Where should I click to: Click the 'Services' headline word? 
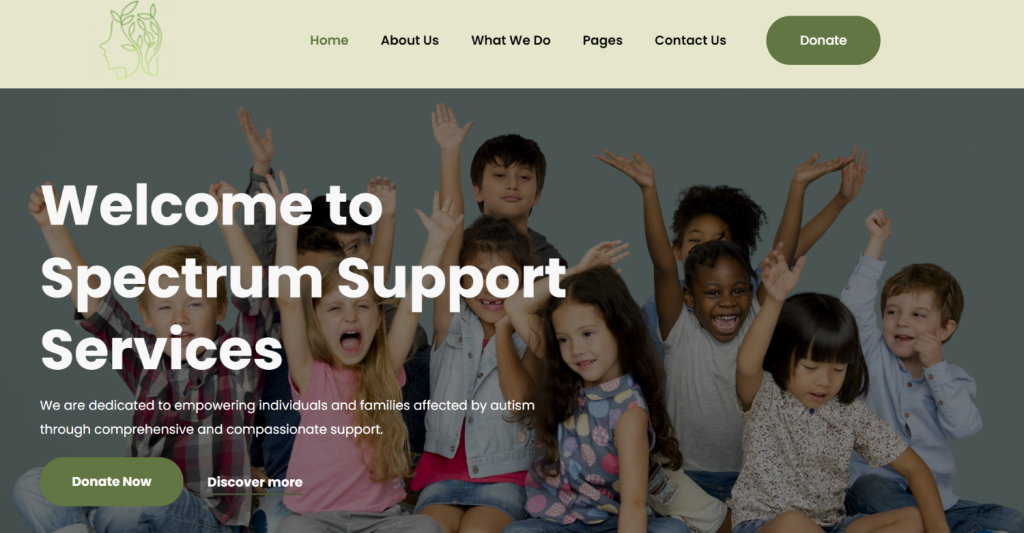tap(161, 349)
